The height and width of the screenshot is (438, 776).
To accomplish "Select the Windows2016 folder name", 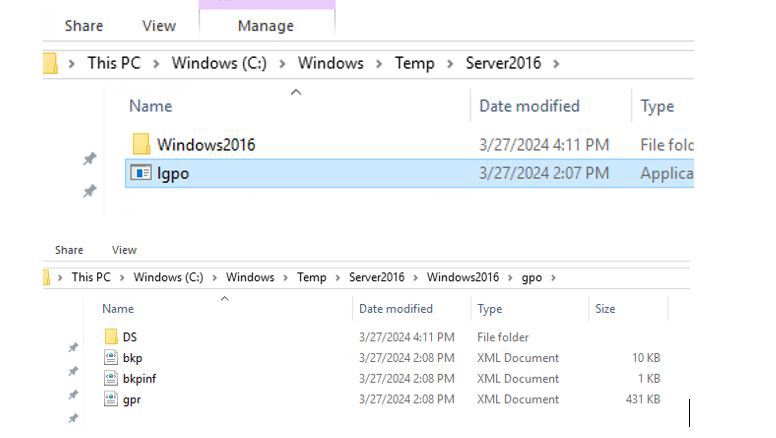I will [x=206, y=145].
